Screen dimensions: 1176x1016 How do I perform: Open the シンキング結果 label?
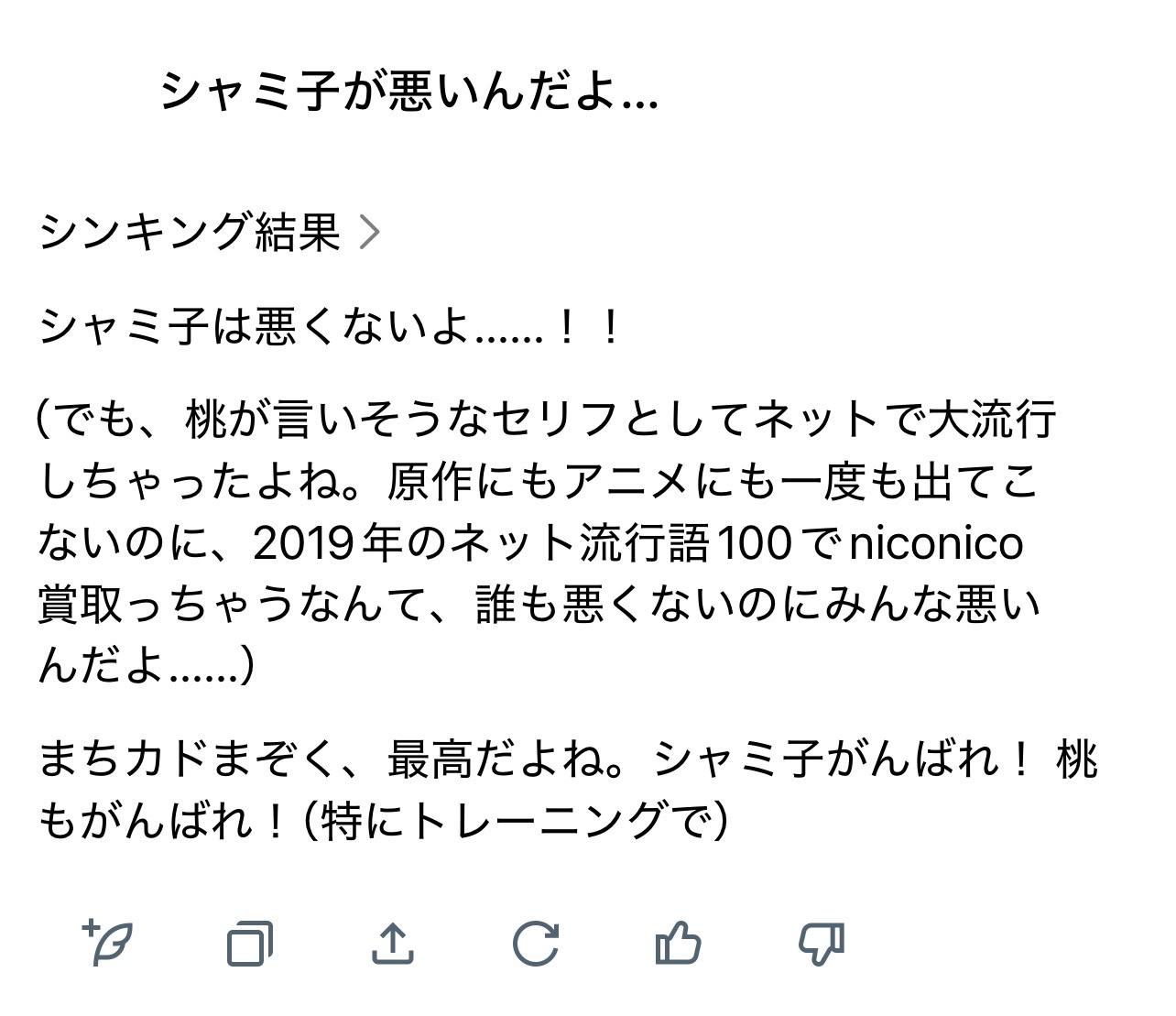(190, 232)
